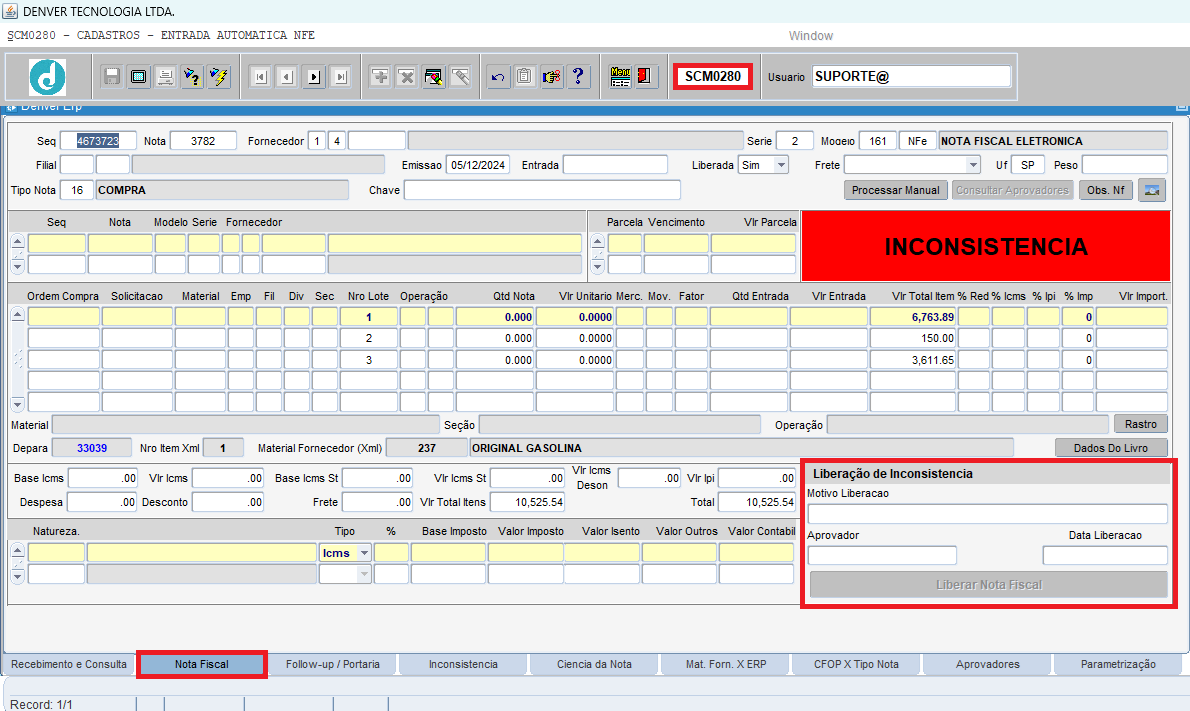Open the yellow Menu icon
The width and height of the screenshot is (1190, 711).
pos(620,77)
